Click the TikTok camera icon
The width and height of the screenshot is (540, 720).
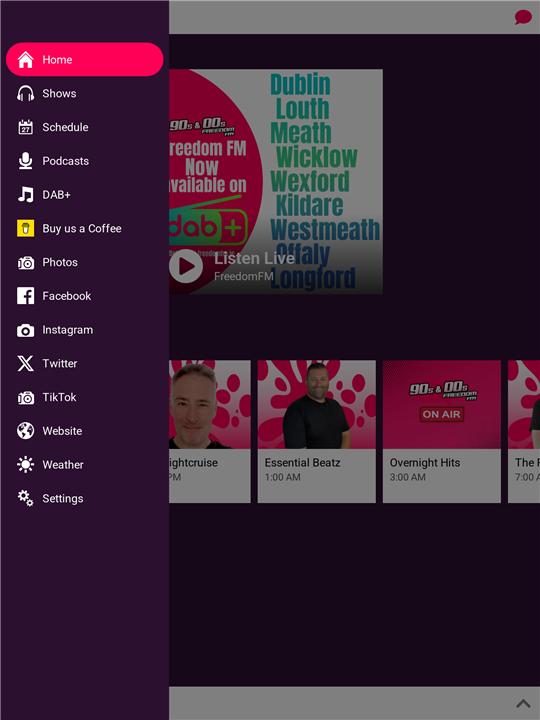(x=25, y=397)
